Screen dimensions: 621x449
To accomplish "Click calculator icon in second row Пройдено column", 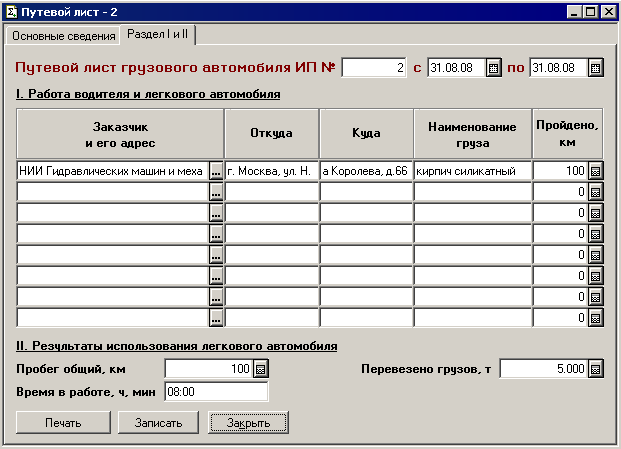I will (x=596, y=192).
